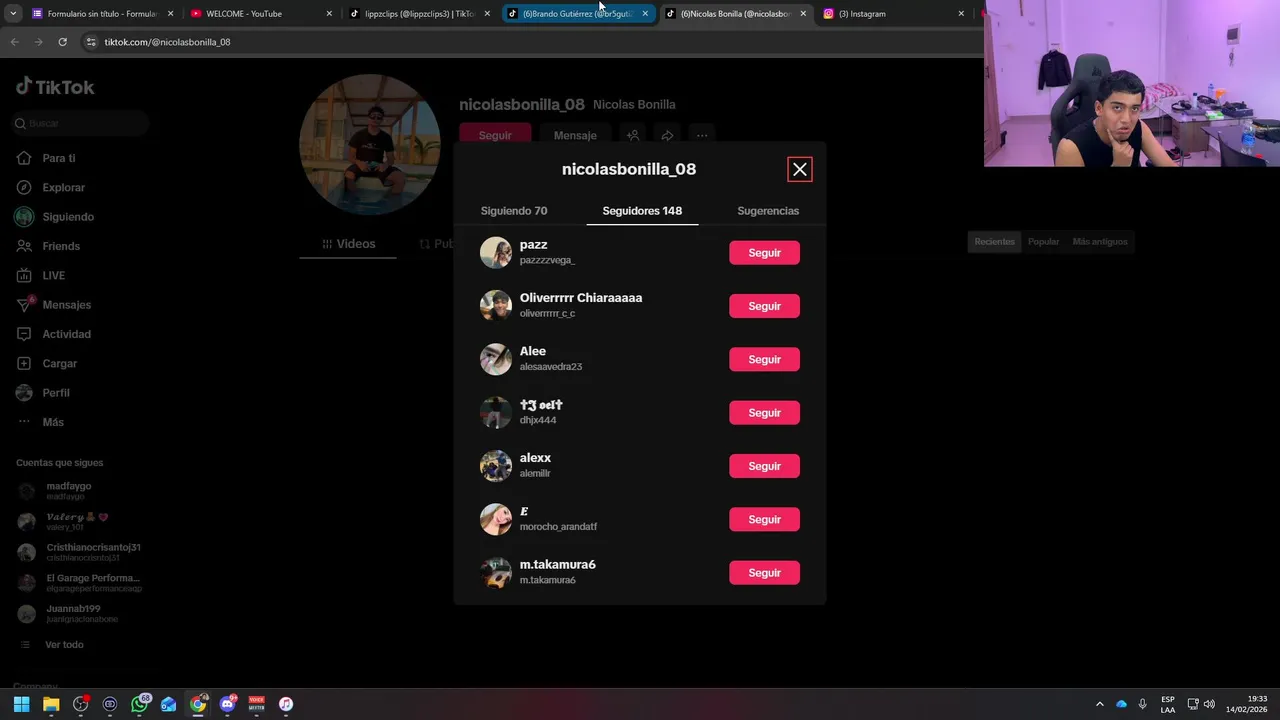
Task: Open Discord from the taskbar
Action: coord(227,704)
